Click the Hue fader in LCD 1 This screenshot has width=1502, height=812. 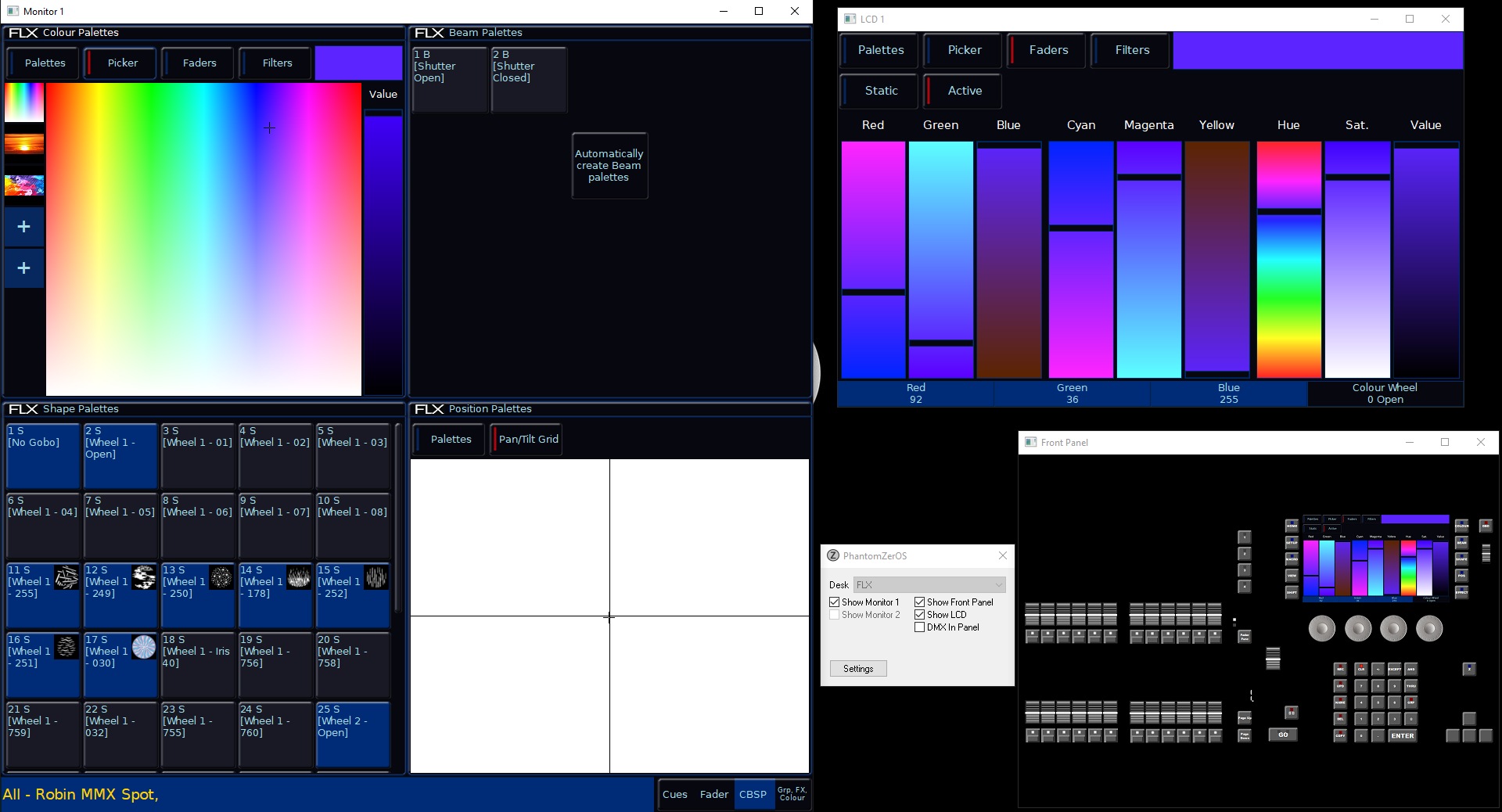tap(1288, 260)
